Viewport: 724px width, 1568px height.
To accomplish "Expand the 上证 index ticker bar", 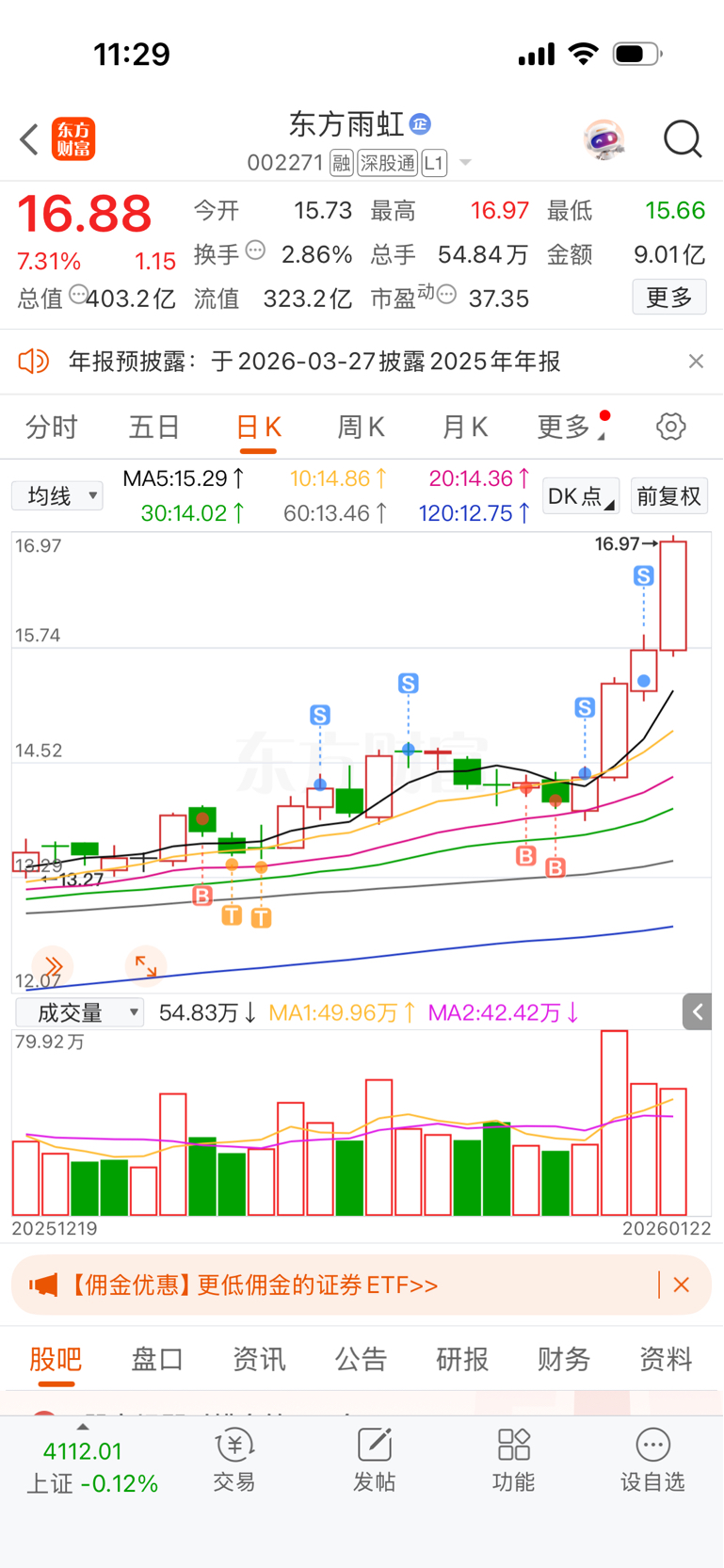I will (91, 1460).
